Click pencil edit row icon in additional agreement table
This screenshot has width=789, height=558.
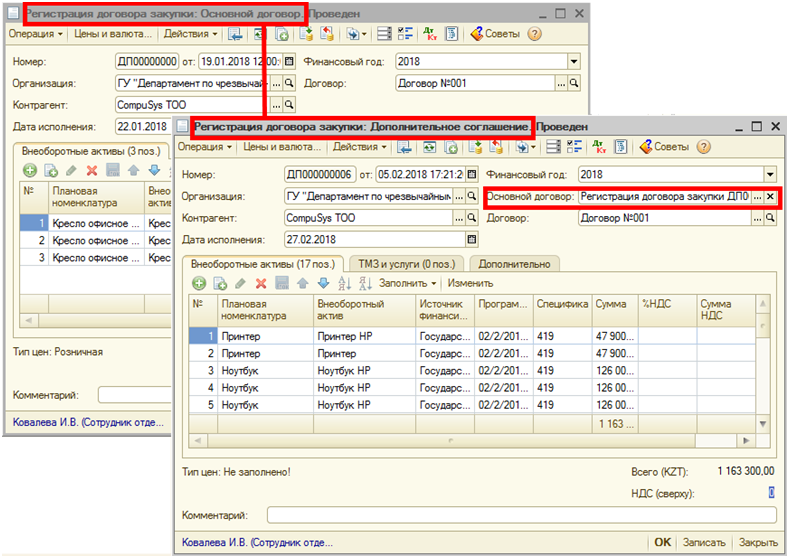(240, 284)
